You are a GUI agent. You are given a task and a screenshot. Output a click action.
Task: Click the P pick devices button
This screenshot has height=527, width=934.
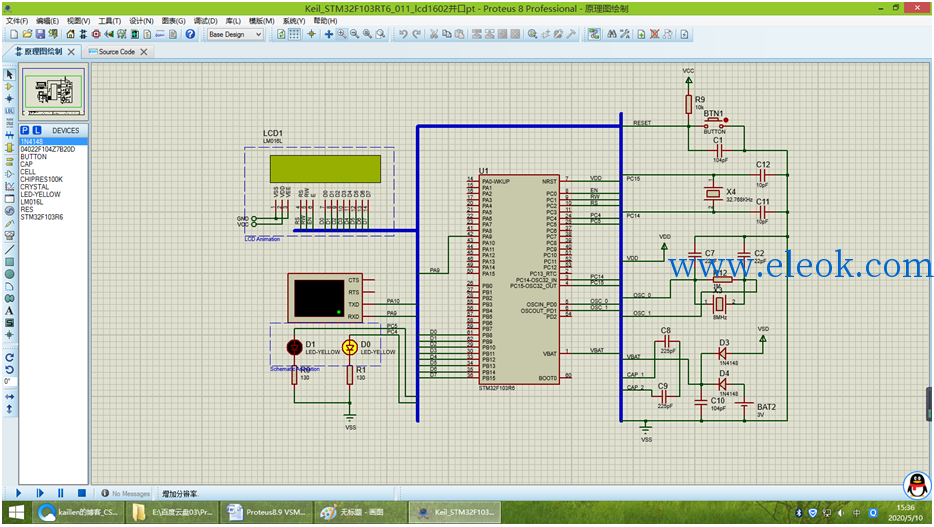click(25, 130)
